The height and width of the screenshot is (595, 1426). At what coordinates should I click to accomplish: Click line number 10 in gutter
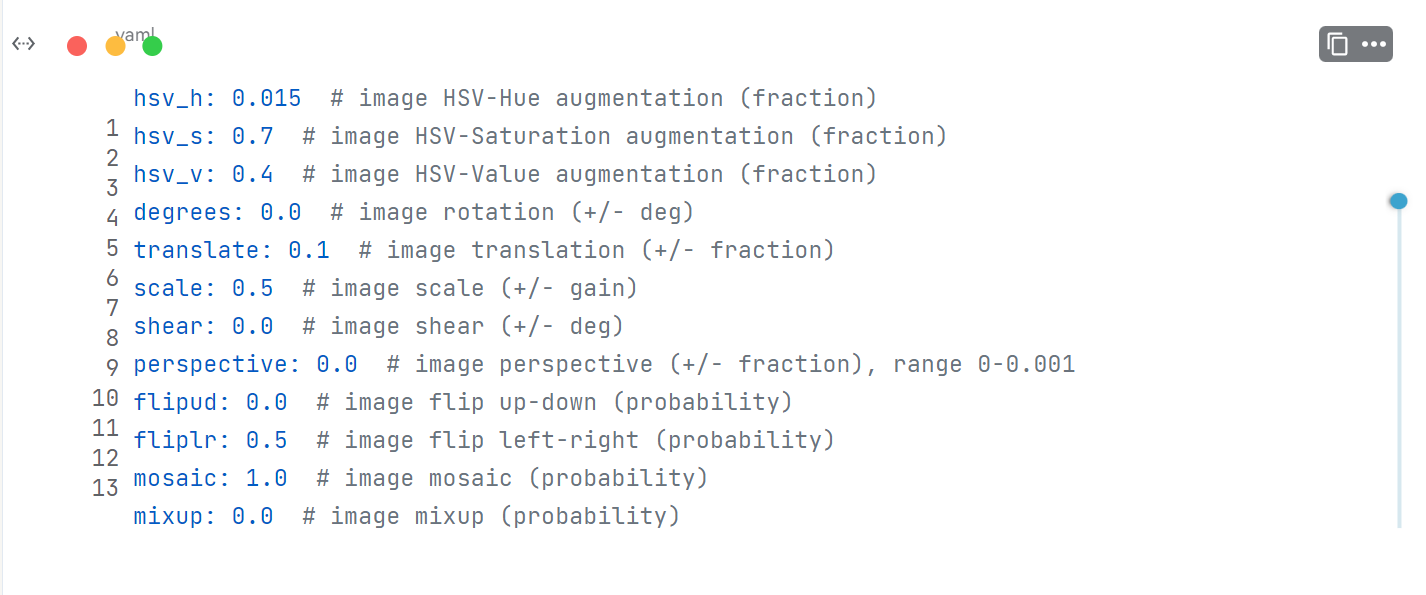point(105,397)
